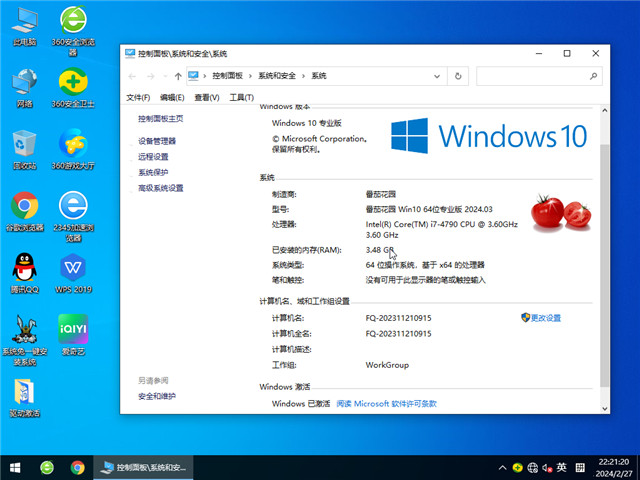Open the WPS 2019 desktop icon
This screenshot has width=640, height=480.
tap(73, 273)
